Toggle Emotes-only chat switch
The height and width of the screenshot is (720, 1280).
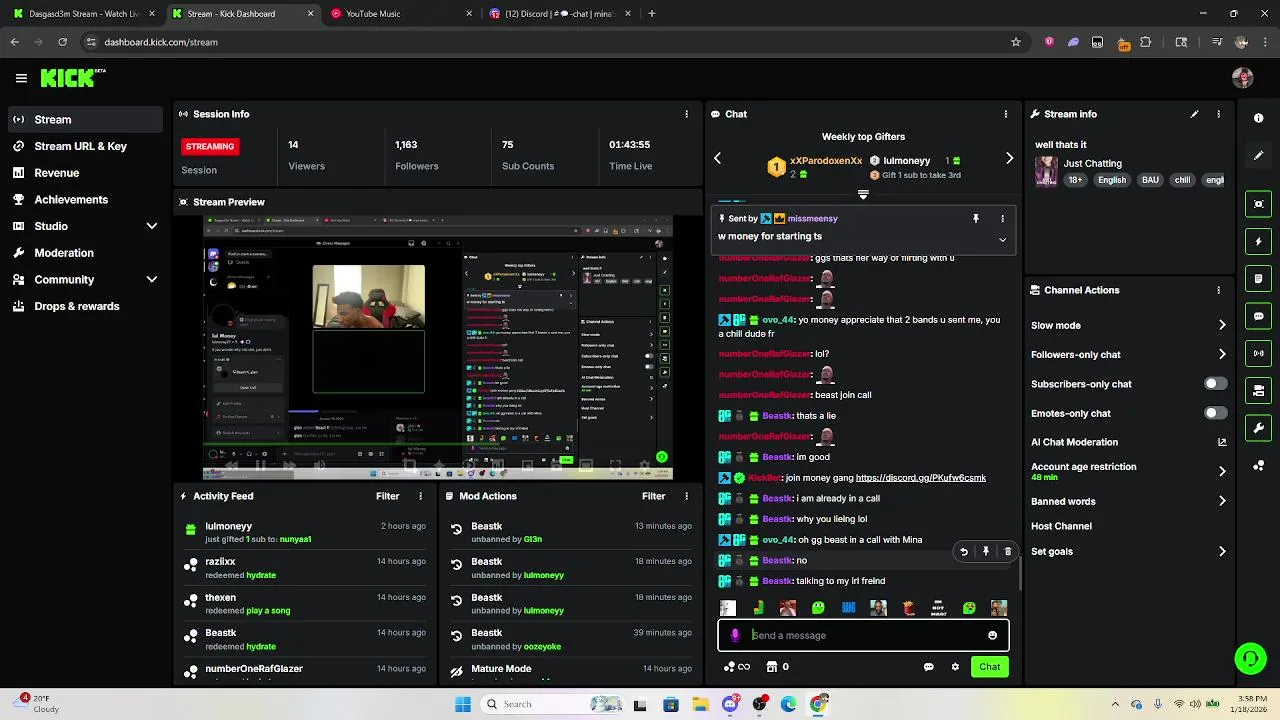point(1215,413)
